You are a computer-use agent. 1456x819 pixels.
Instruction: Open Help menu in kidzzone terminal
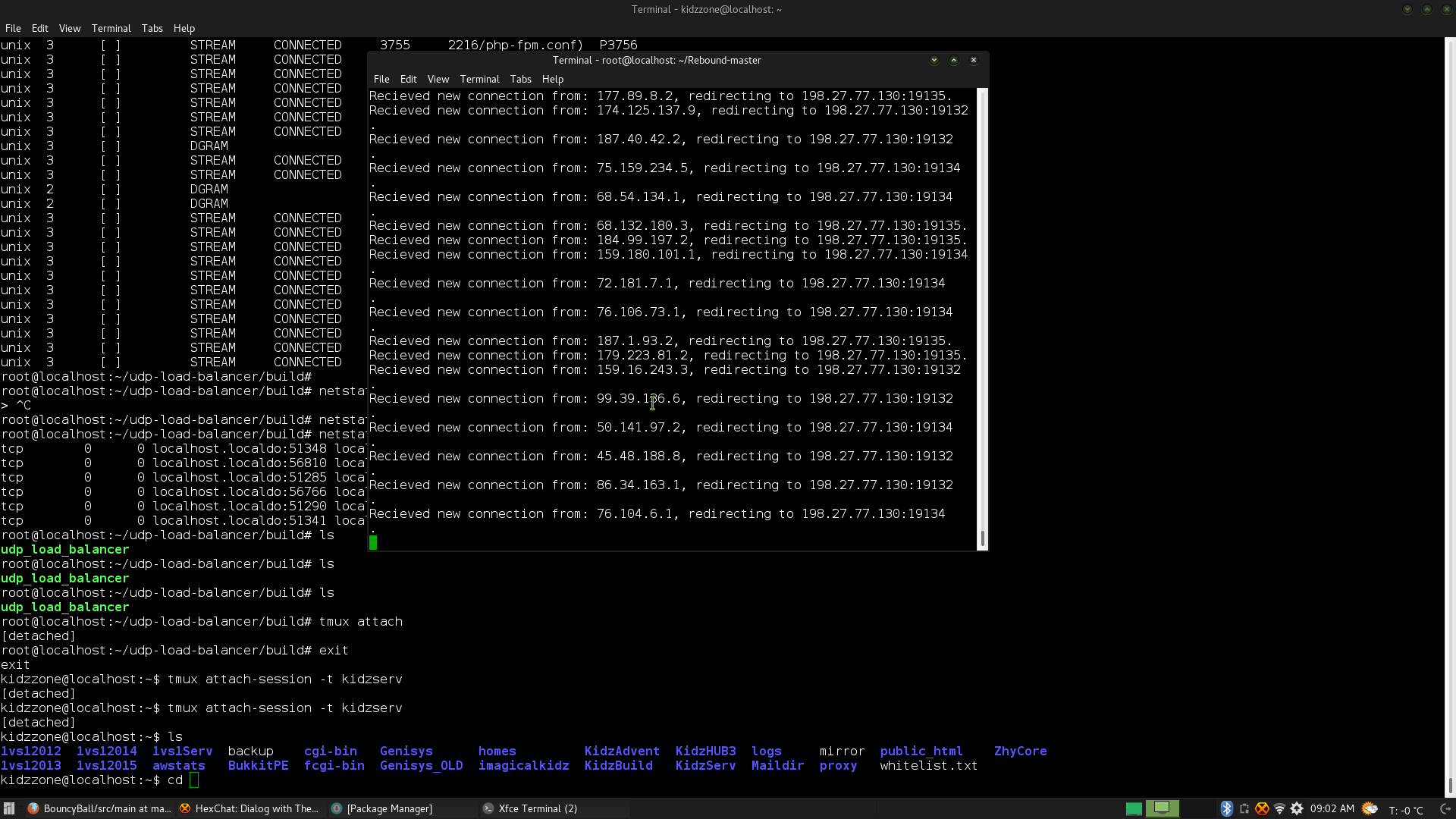tap(184, 28)
